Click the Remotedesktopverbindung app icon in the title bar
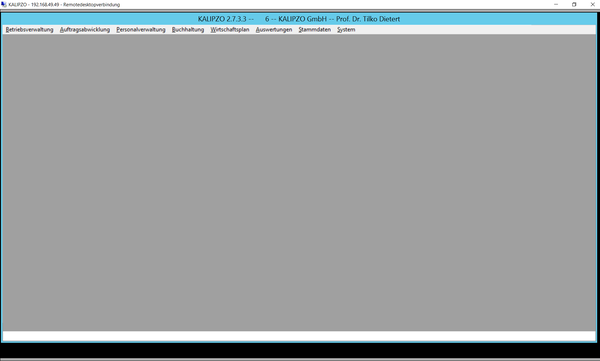The height and width of the screenshot is (361, 600). [x=4, y=5]
